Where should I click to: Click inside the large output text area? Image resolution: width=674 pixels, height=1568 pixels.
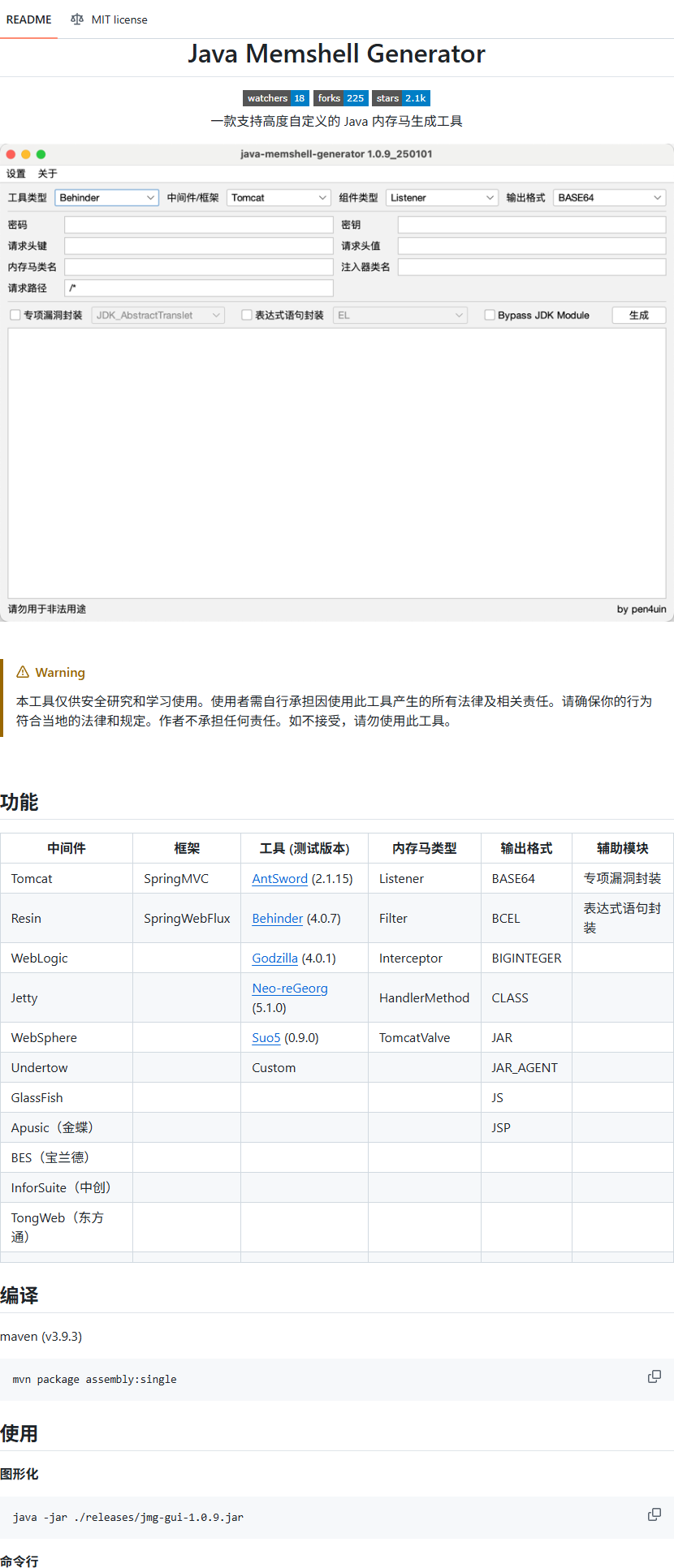point(337,463)
